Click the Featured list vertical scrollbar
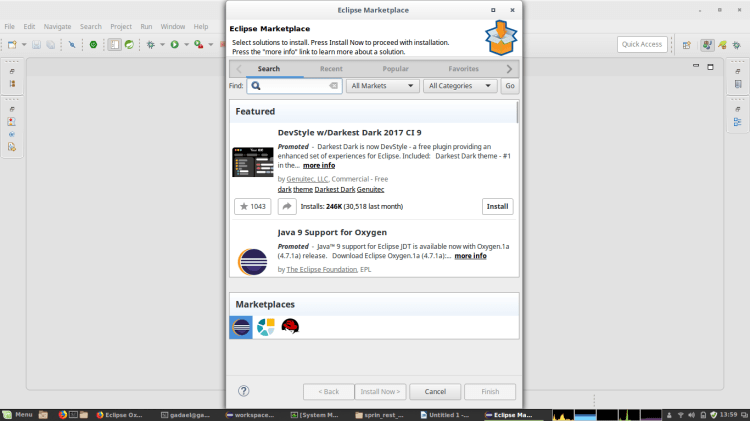This screenshot has width=750, height=421. tap(517, 112)
